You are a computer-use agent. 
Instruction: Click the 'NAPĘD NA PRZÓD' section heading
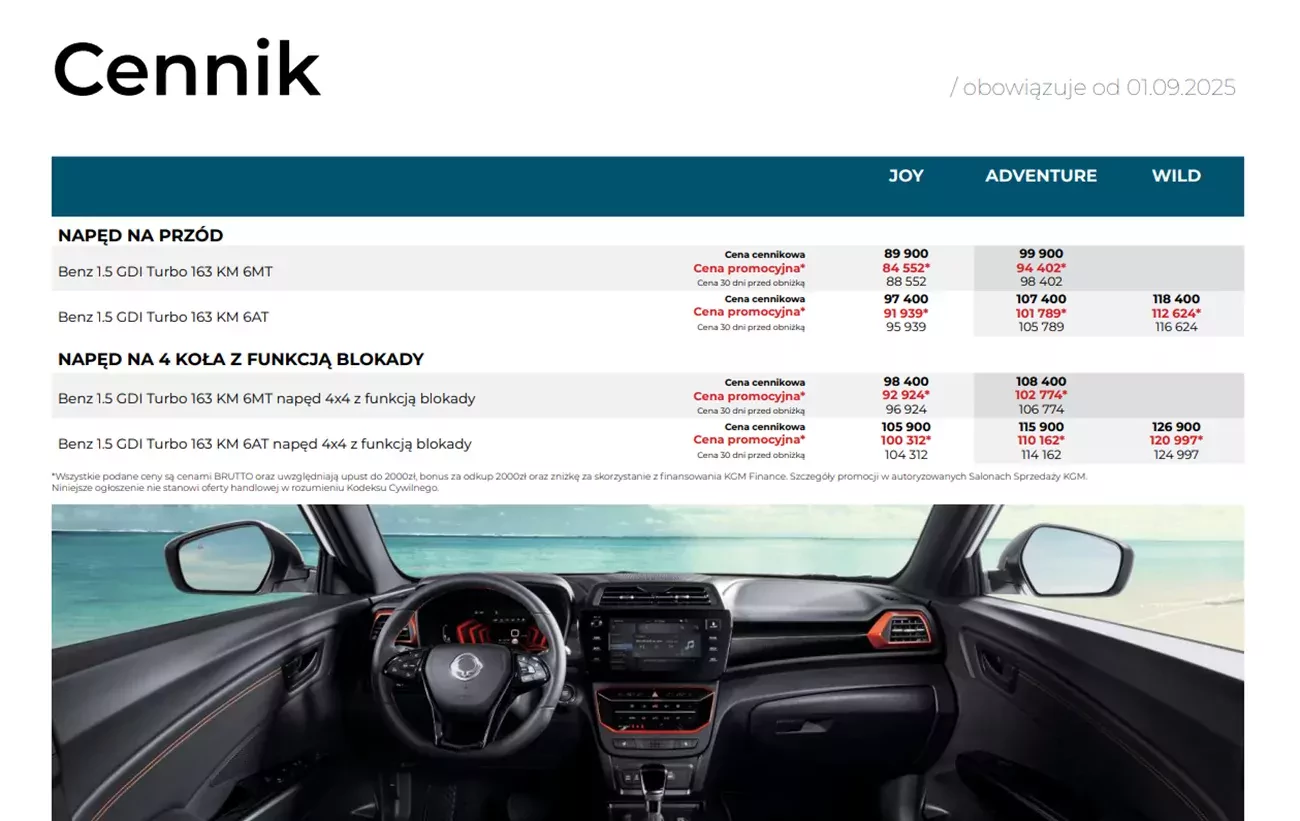[140, 236]
